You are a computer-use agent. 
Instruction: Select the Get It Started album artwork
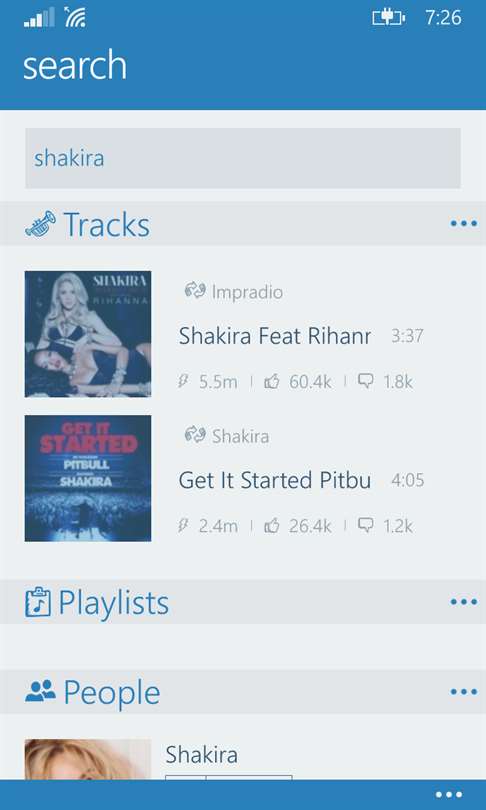point(88,478)
